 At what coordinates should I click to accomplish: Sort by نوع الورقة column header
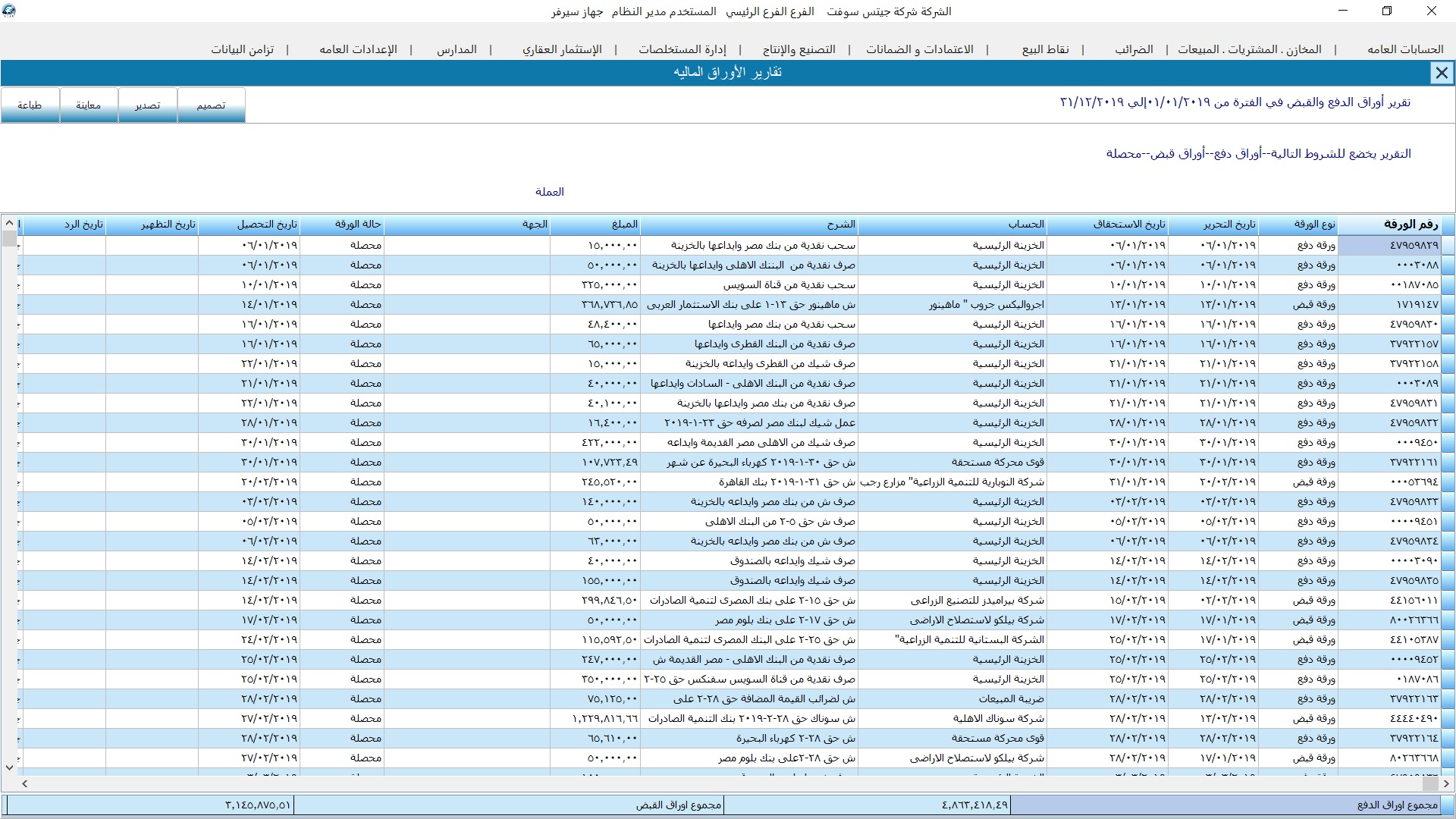[x=1298, y=224]
